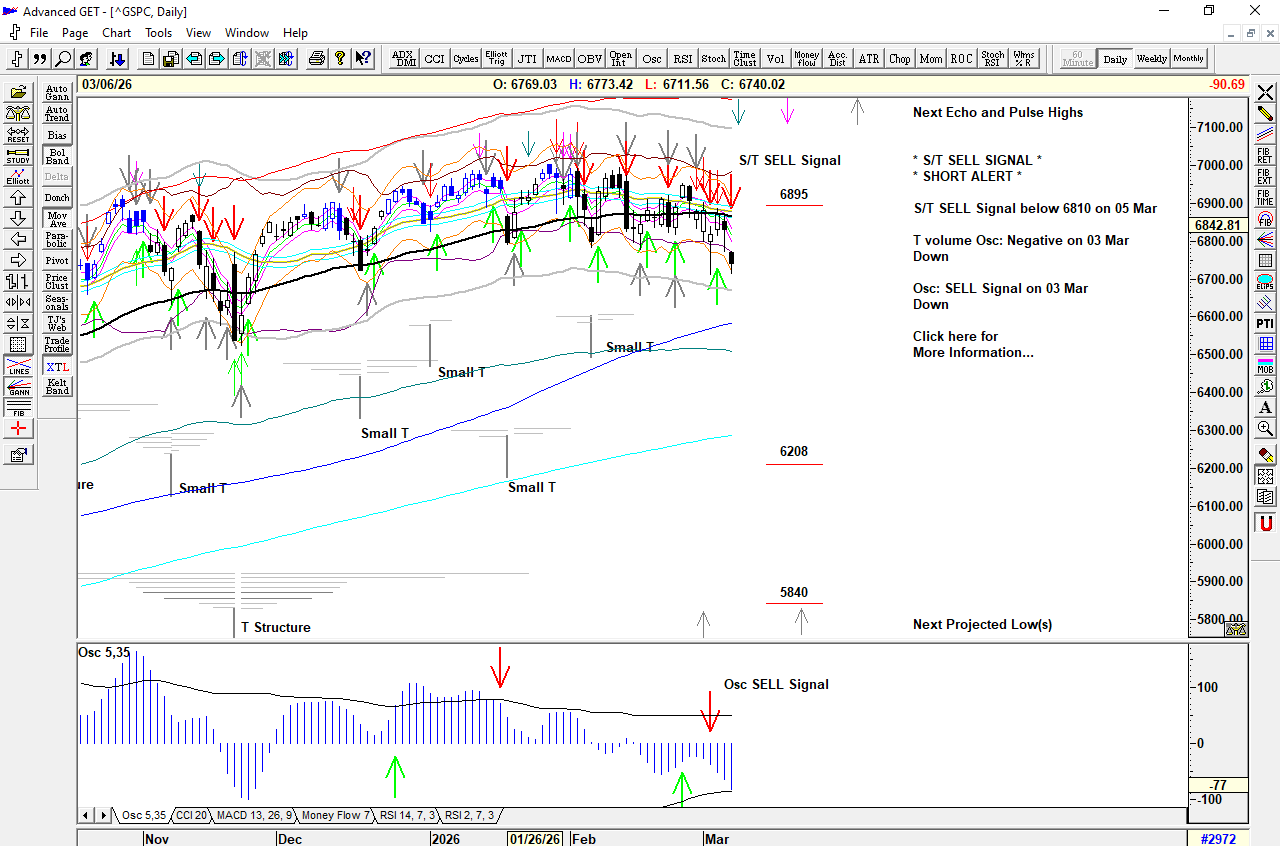Open the Chart menu
The height and width of the screenshot is (846, 1280).
click(x=116, y=32)
